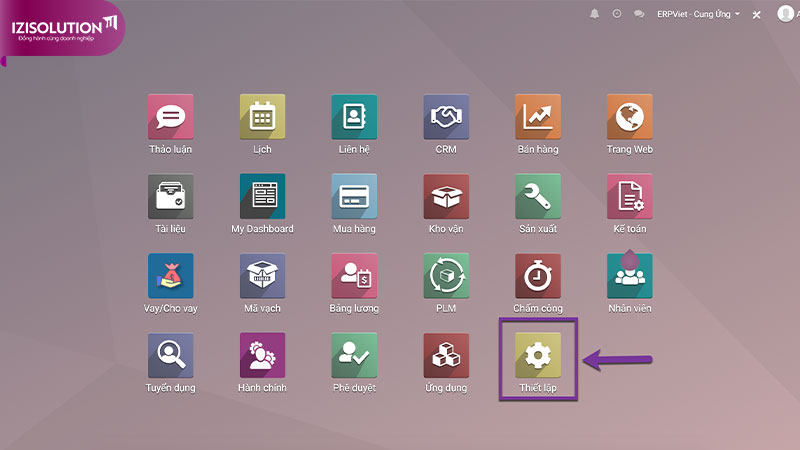
Task: Click the user avatar in top bar
Action: point(785,14)
